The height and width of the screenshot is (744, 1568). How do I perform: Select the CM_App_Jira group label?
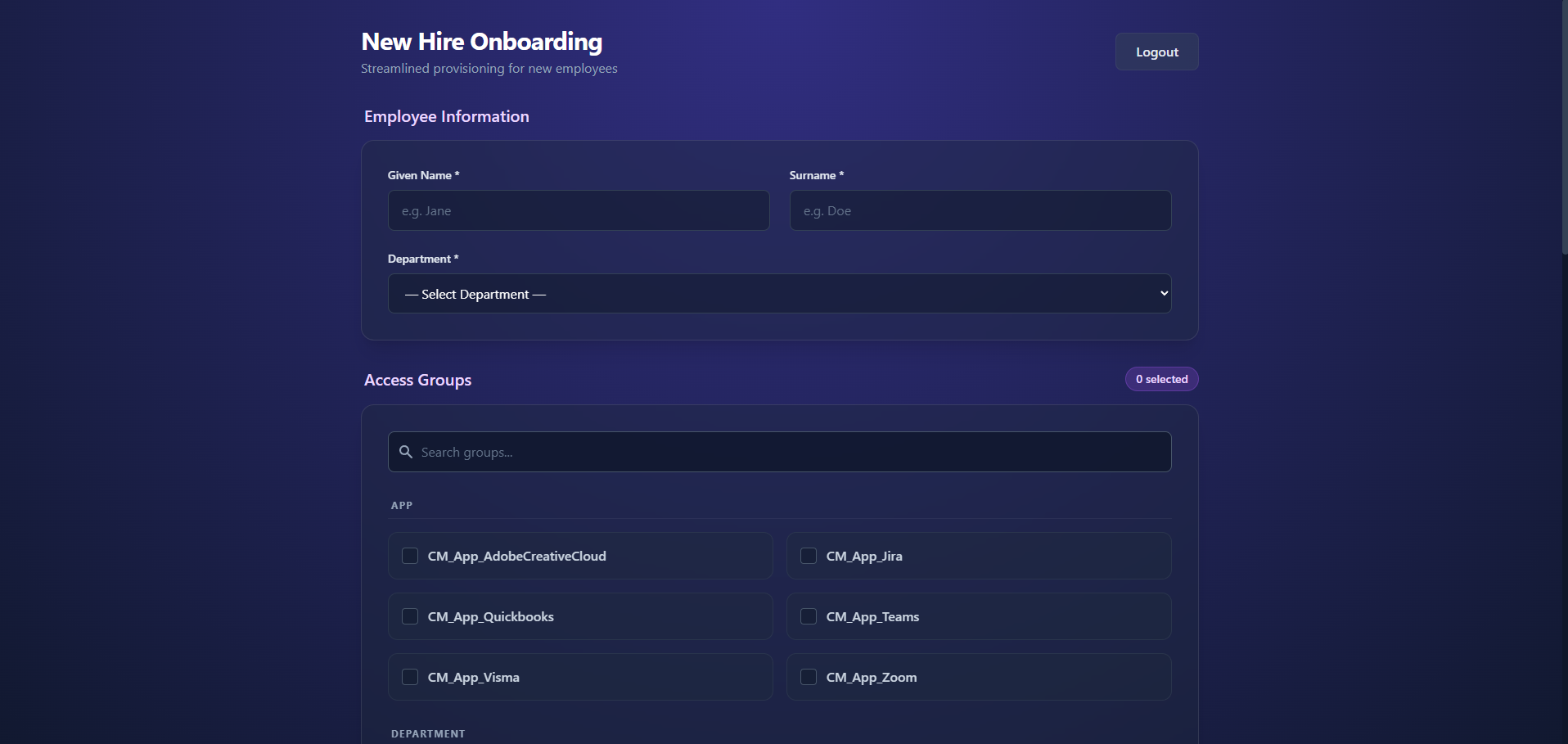[x=864, y=557]
